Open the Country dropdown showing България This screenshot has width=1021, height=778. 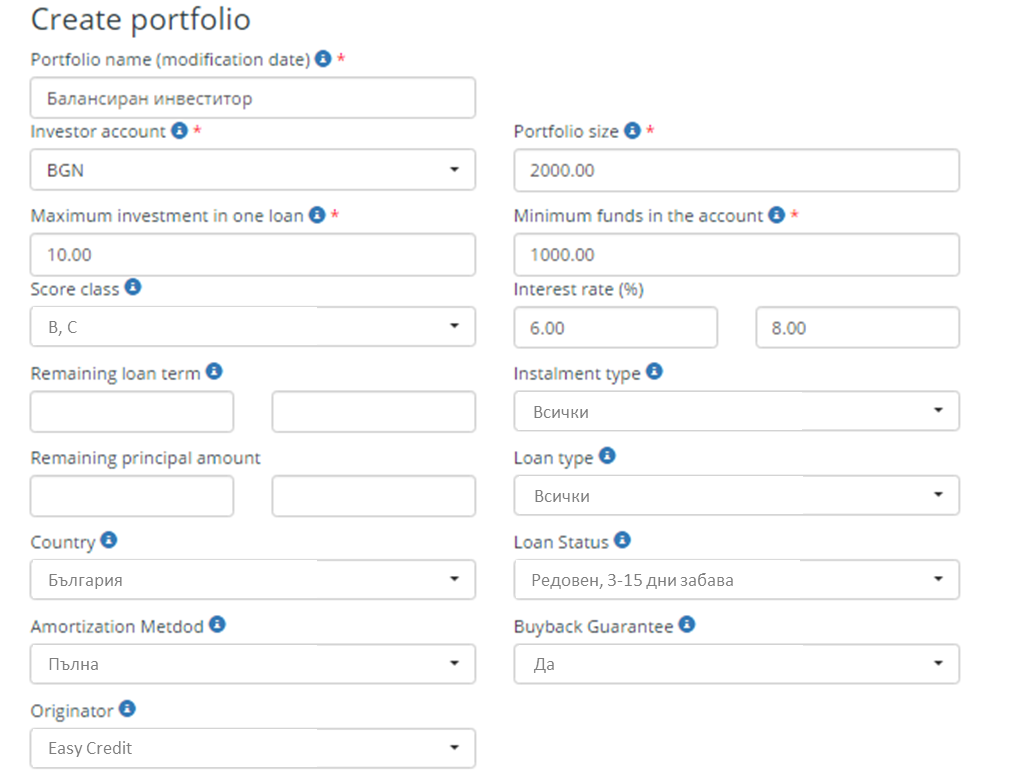253,579
